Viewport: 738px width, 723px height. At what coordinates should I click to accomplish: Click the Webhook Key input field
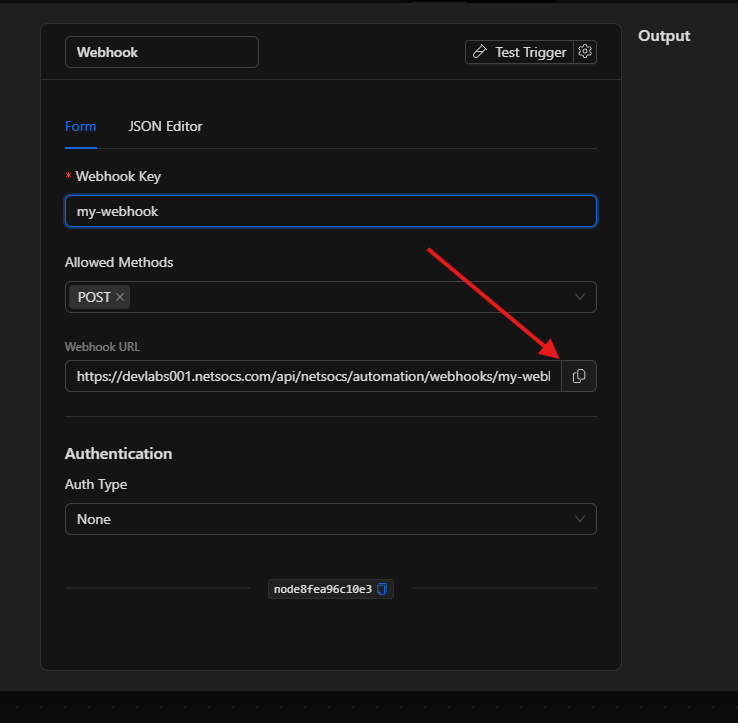[330, 211]
